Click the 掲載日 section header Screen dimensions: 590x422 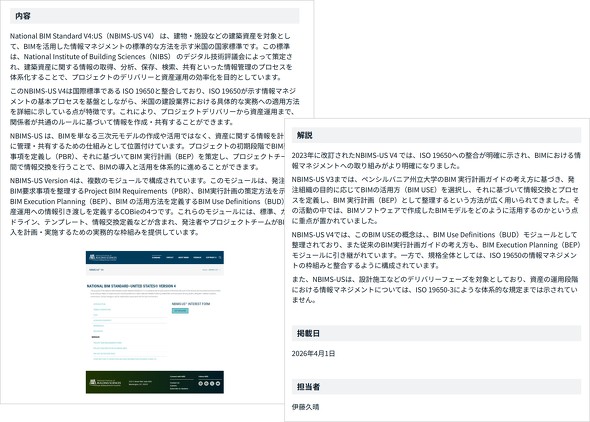pyautogui.click(x=436, y=333)
